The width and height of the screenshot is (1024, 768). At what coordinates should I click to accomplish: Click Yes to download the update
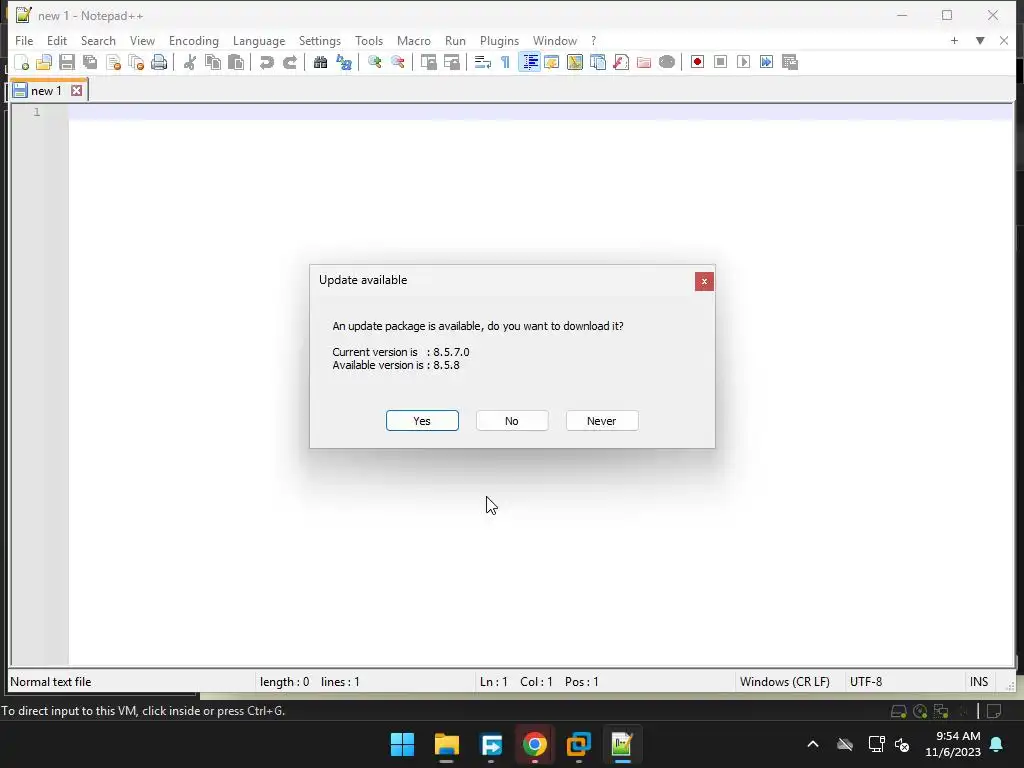(422, 421)
